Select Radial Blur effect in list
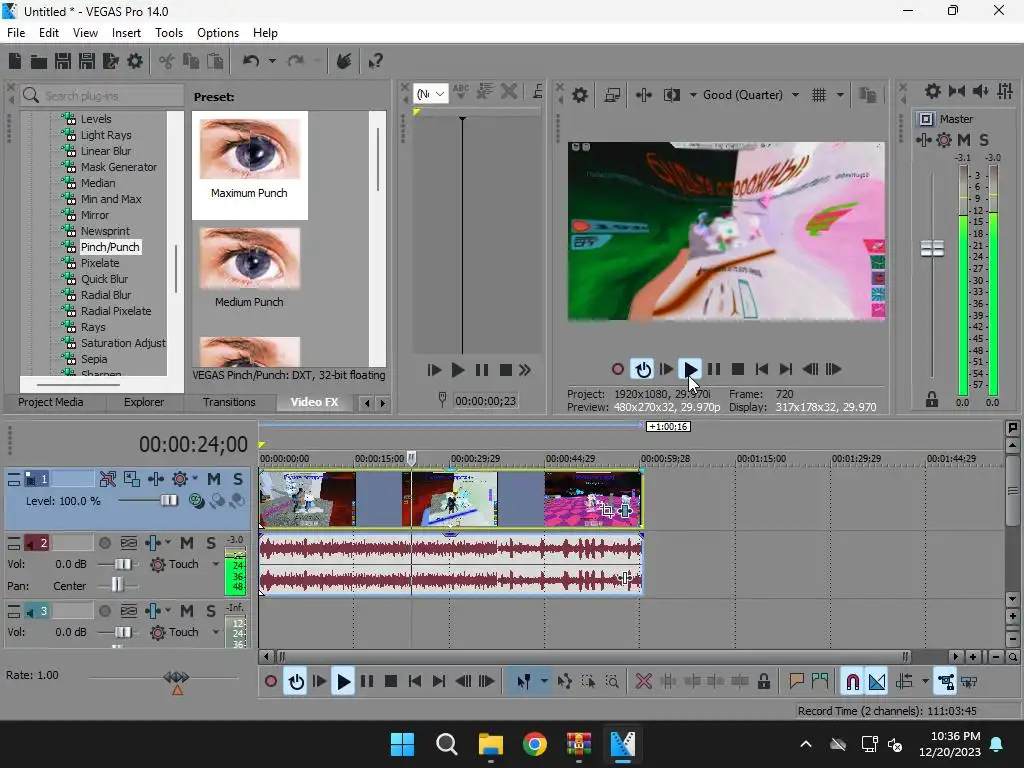The image size is (1024, 768). [106, 295]
